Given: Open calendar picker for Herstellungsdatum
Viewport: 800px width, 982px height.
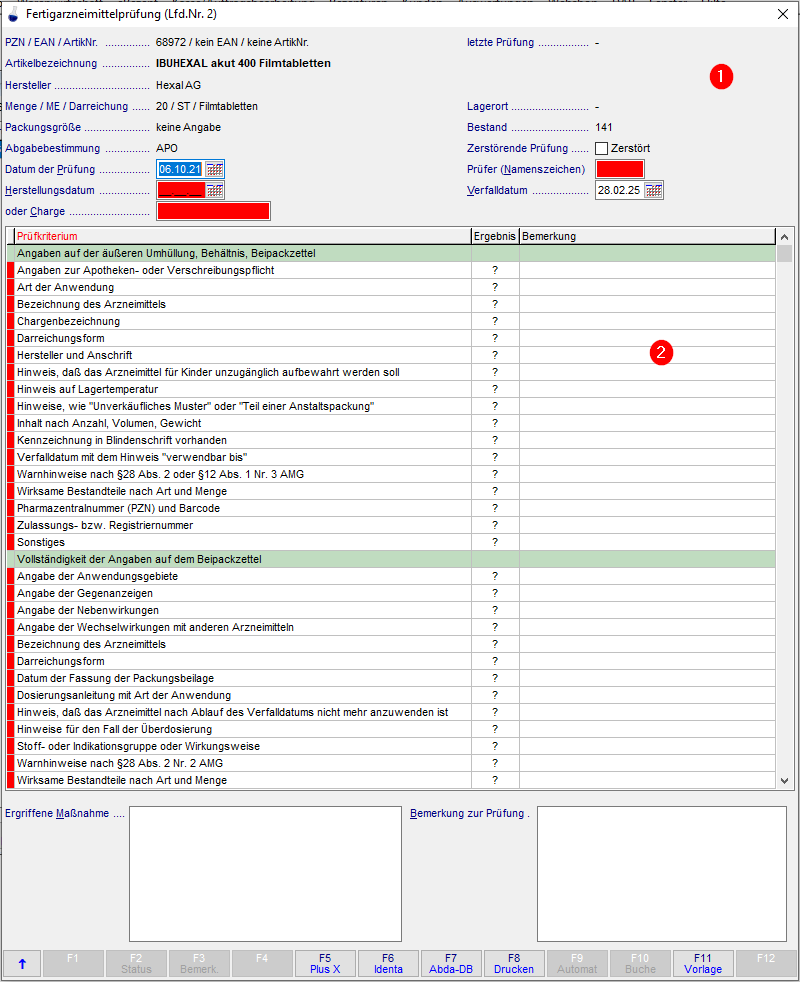Looking at the screenshot, I should pos(215,190).
